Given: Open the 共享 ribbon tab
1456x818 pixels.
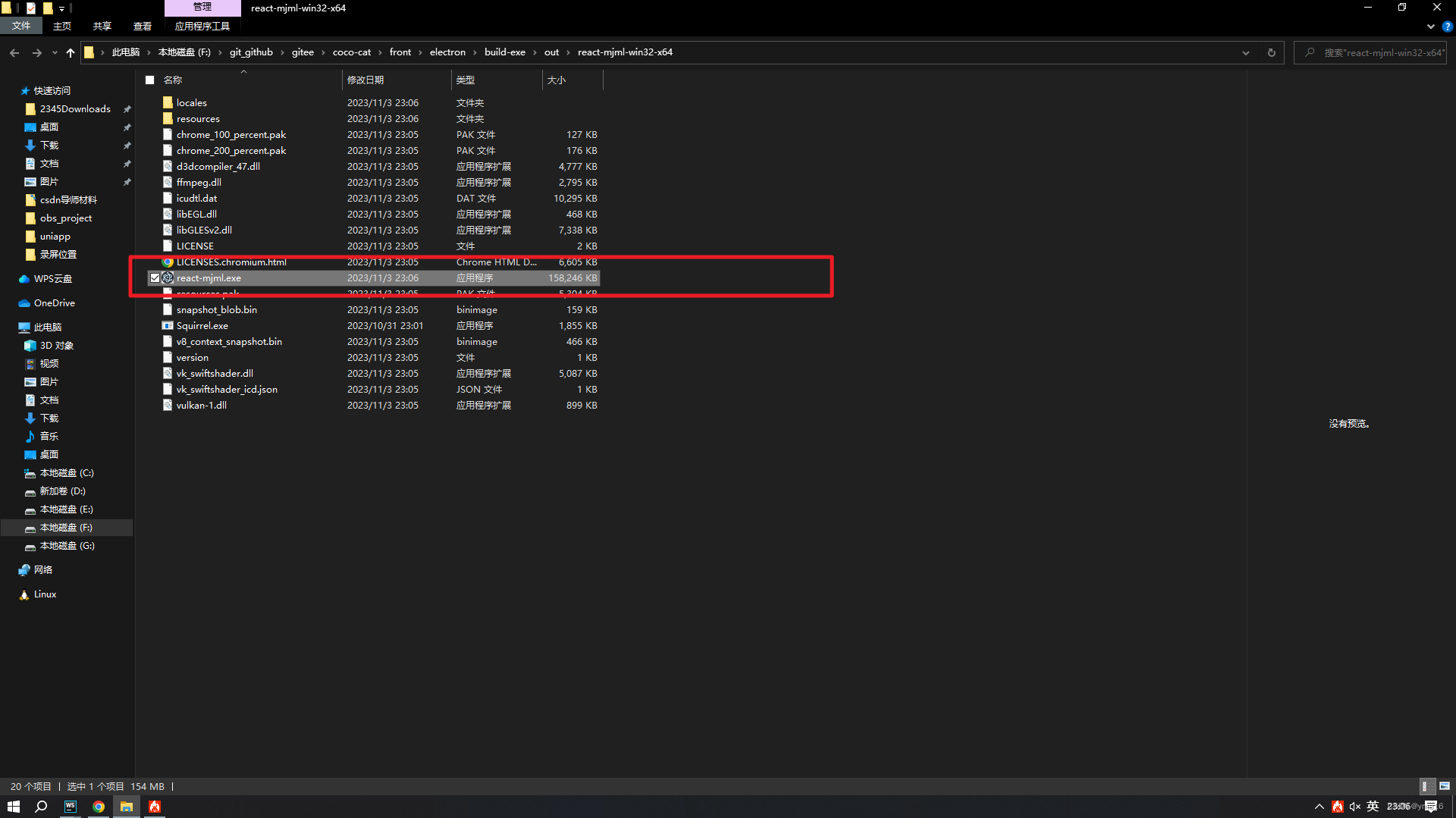Looking at the screenshot, I should [x=102, y=26].
